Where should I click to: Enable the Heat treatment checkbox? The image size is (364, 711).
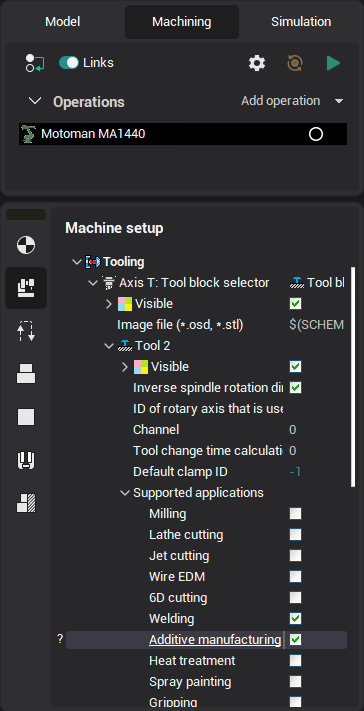296,661
